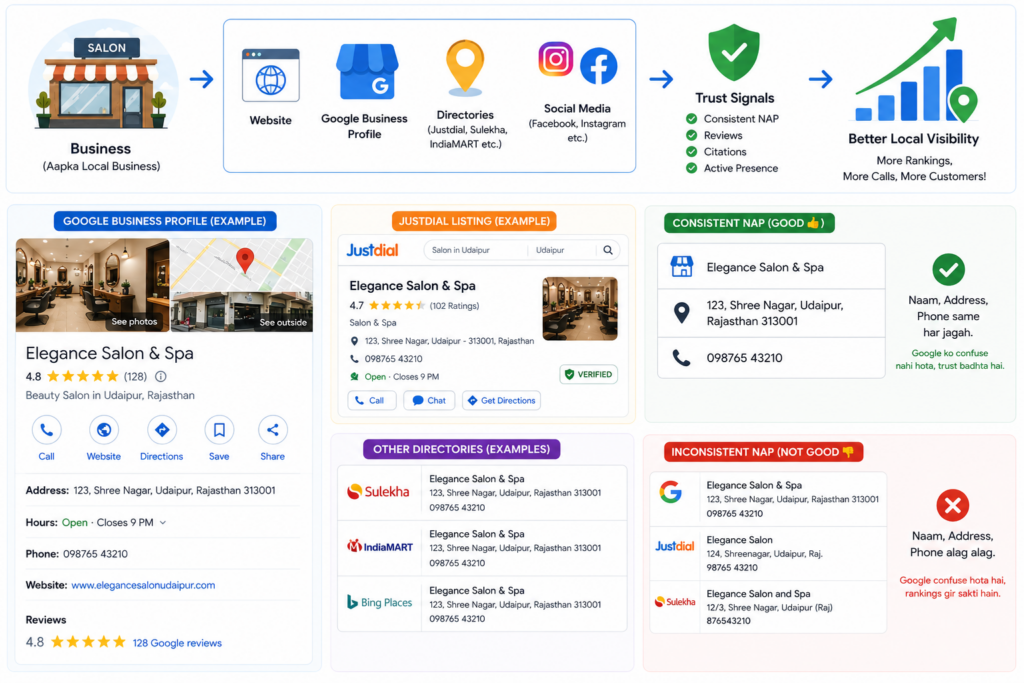The width and height of the screenshot is (1024, 683).
Task: Click "124, Shreenagar, Udaipur, Raj." address
Action: (764, 554)
